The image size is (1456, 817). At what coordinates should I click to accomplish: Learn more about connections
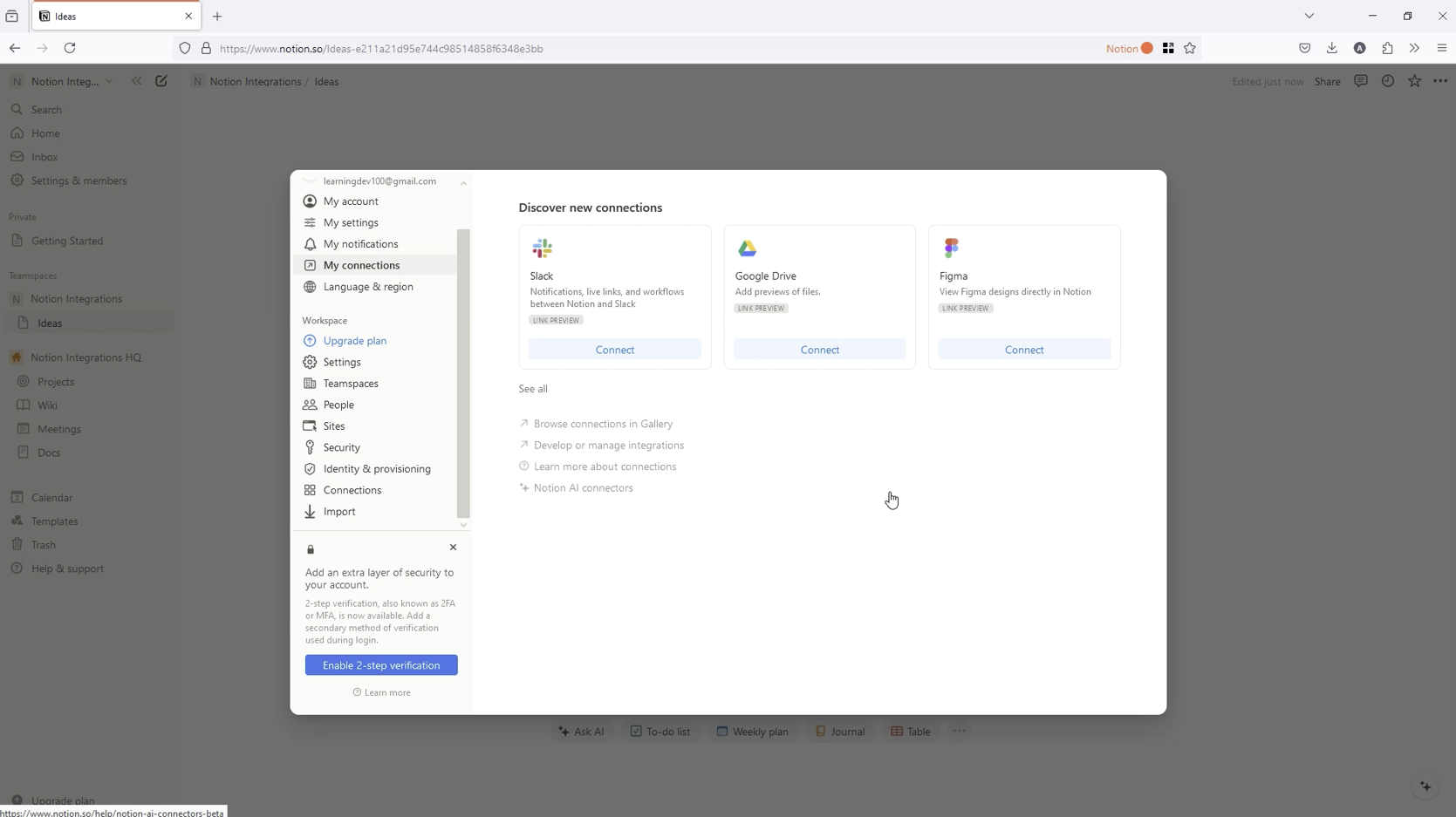(x=598, y=466)
